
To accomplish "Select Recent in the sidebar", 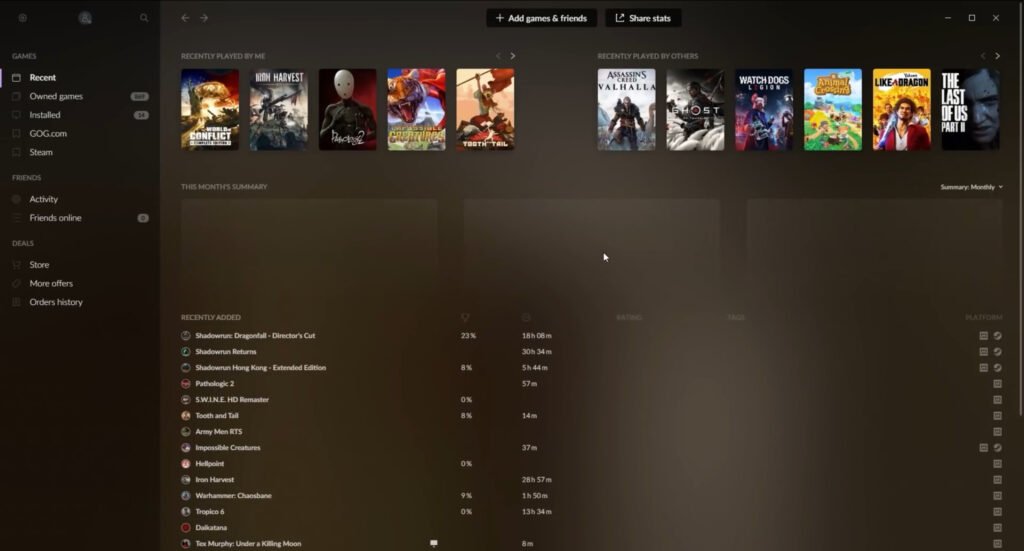I will (x=42, y=77).
